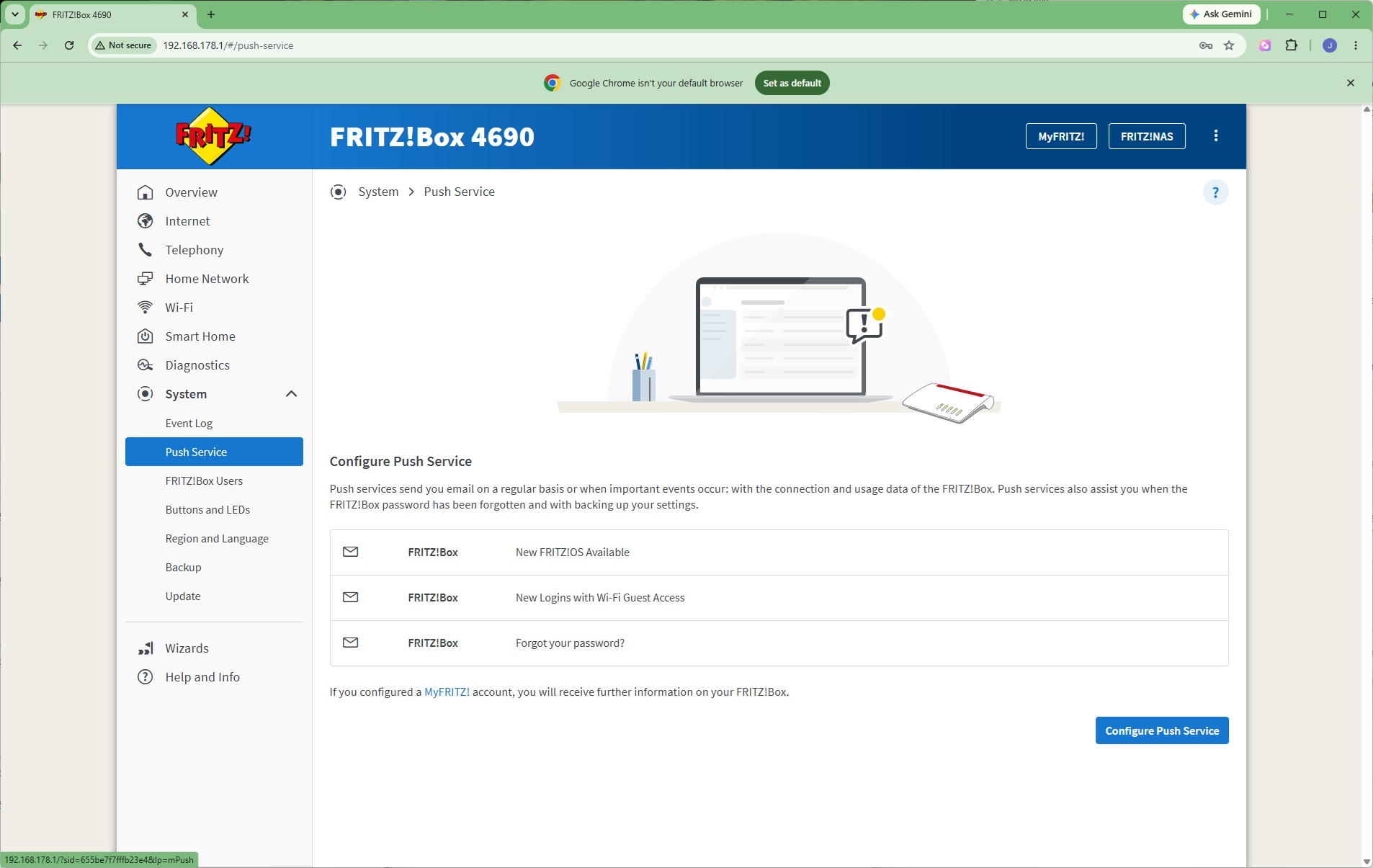Click the System breadcrumb link

pyautogui.click(x=378, y=192)
